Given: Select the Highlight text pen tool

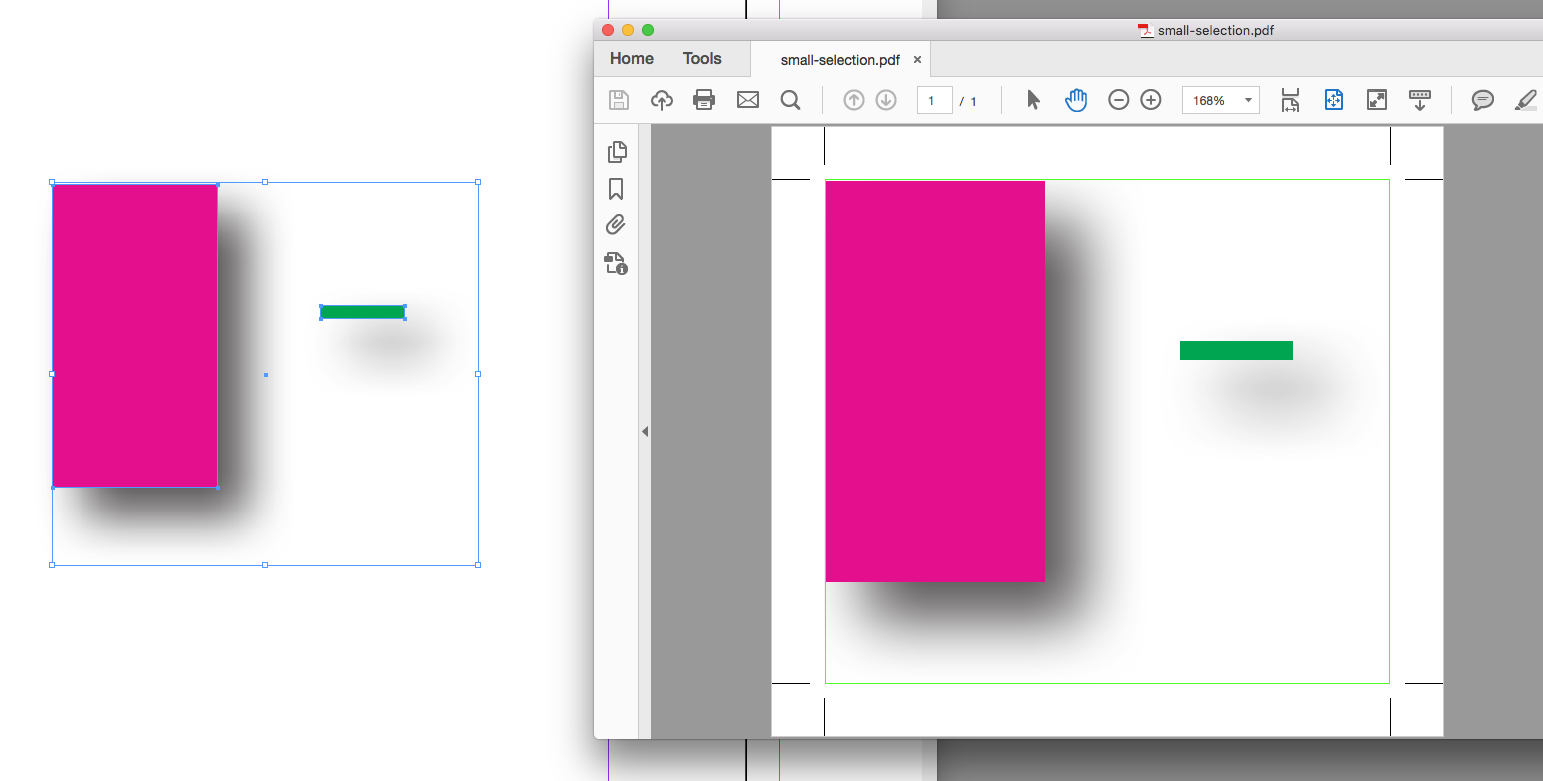Looking at the screenshot, I should [x=1526, y=100].
